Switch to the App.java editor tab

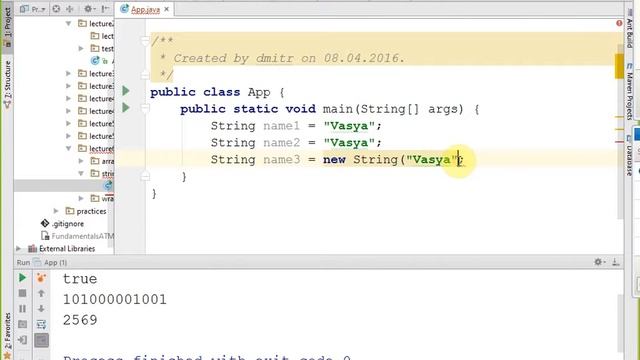click(x=145, y=9)
